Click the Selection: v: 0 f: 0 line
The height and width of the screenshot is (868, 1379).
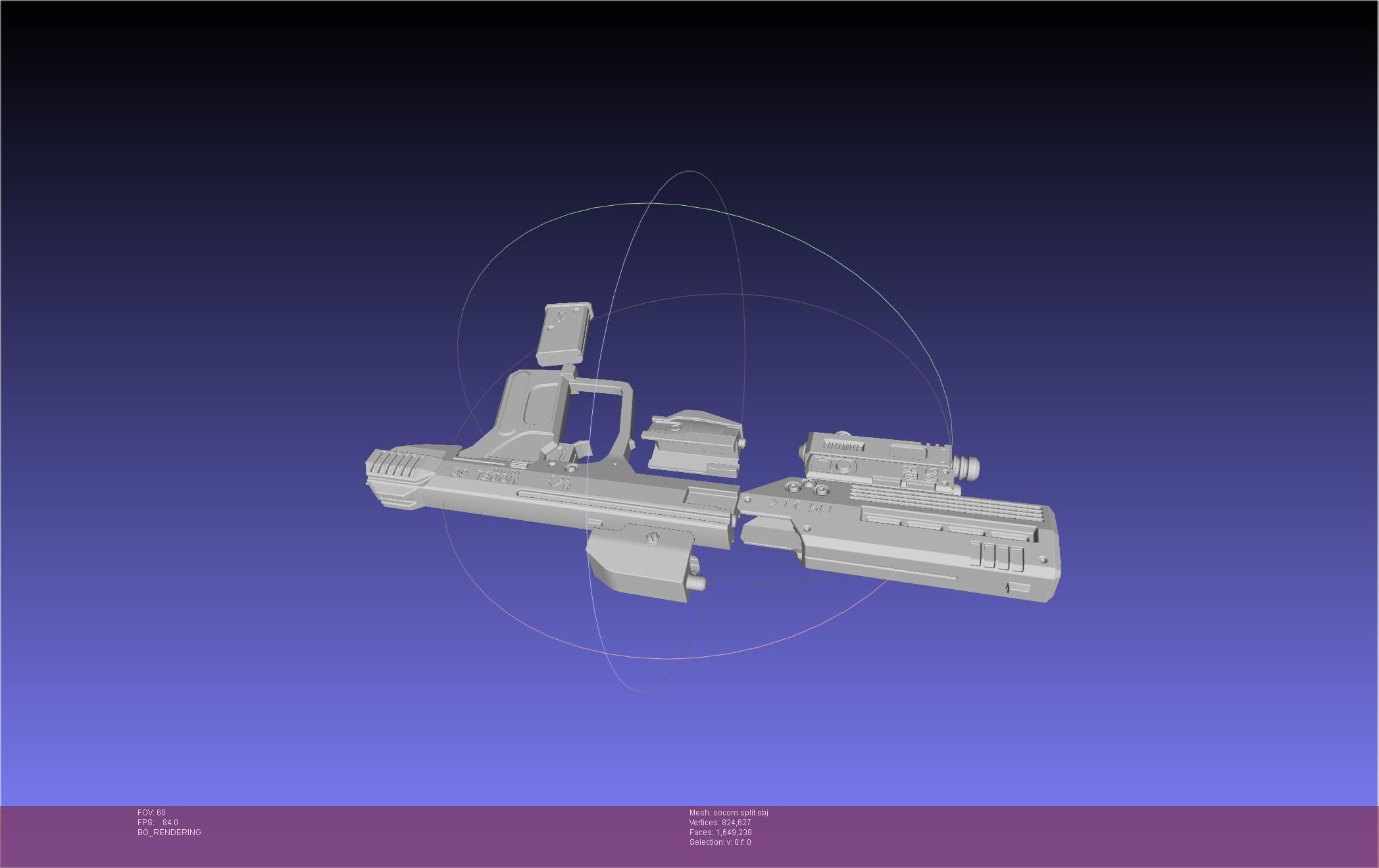point(722,840)
